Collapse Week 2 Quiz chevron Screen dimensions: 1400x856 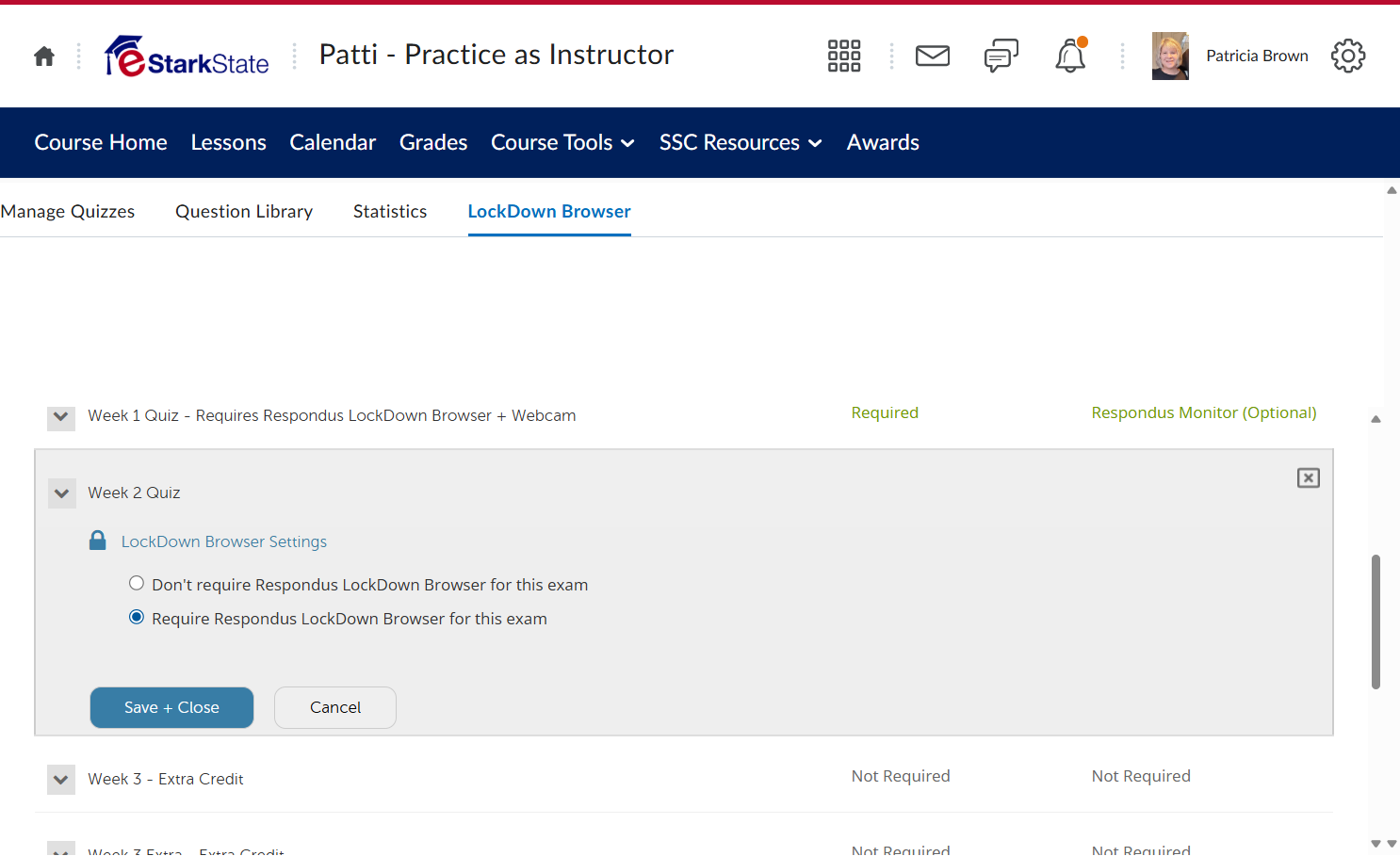tap(61, 493)
